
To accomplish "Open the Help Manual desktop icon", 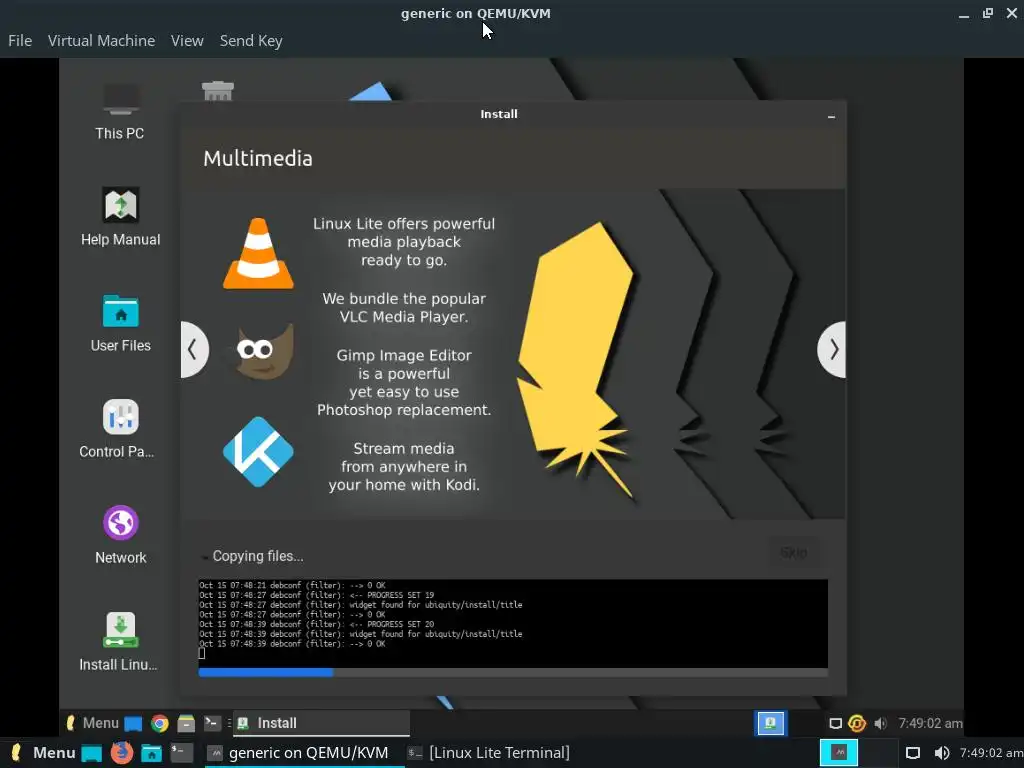I will tap(120, 217).
